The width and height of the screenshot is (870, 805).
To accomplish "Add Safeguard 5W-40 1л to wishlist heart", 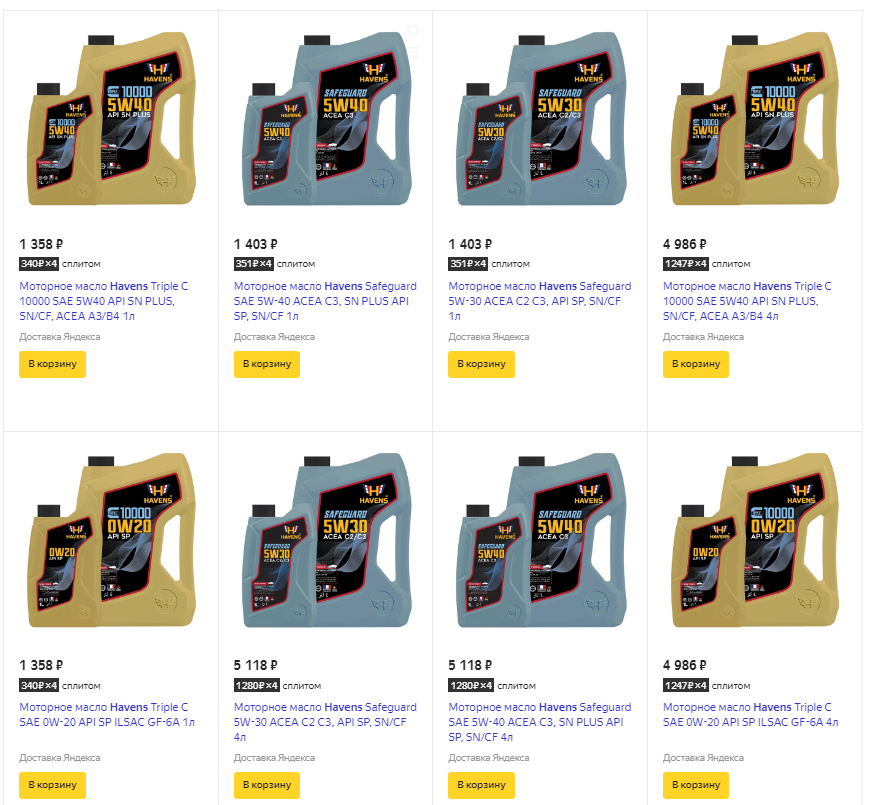I will coord(413,31).
